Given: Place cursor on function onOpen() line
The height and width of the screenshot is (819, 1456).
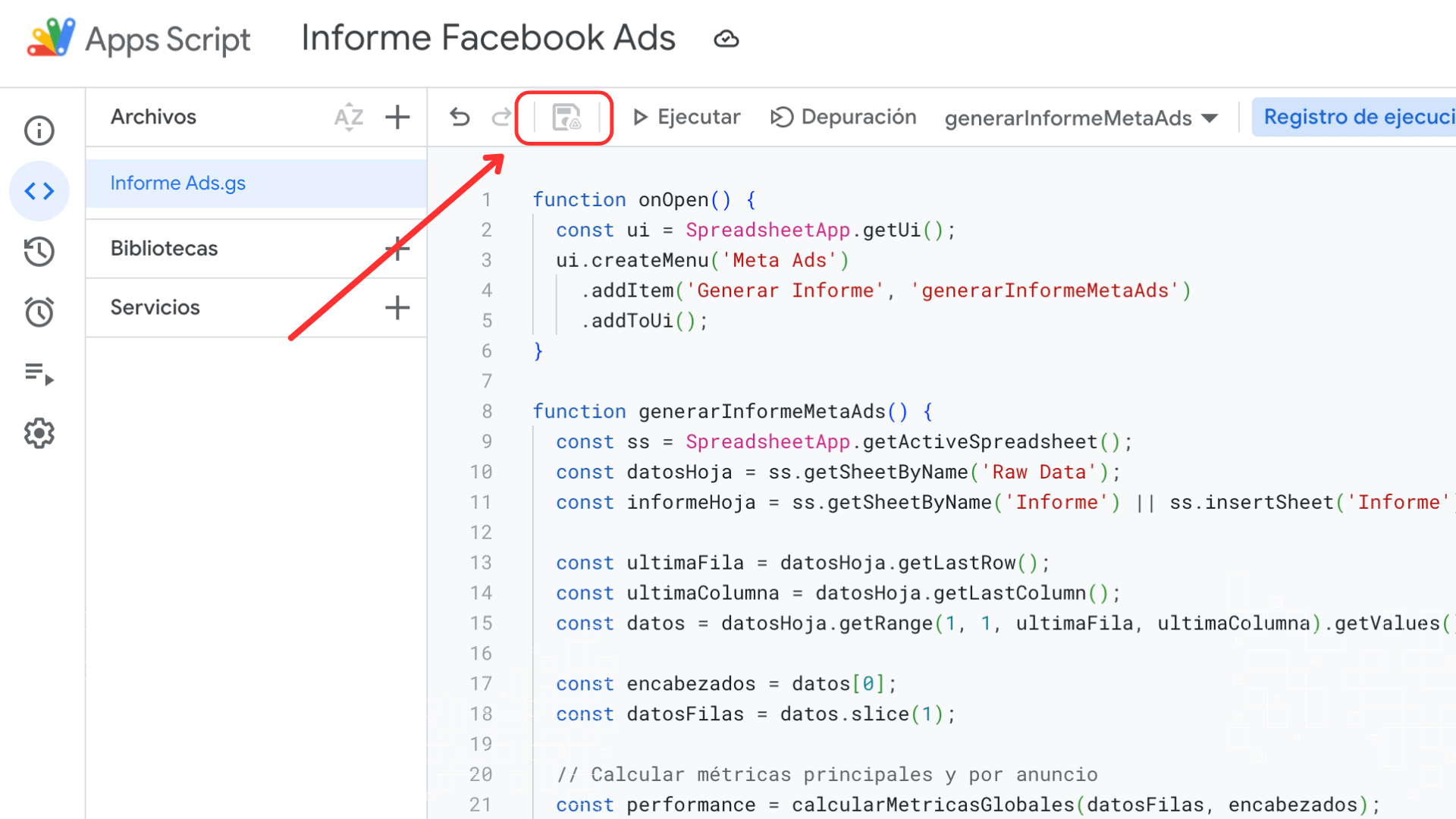Looking at the screenshot, I should [644, 199].
